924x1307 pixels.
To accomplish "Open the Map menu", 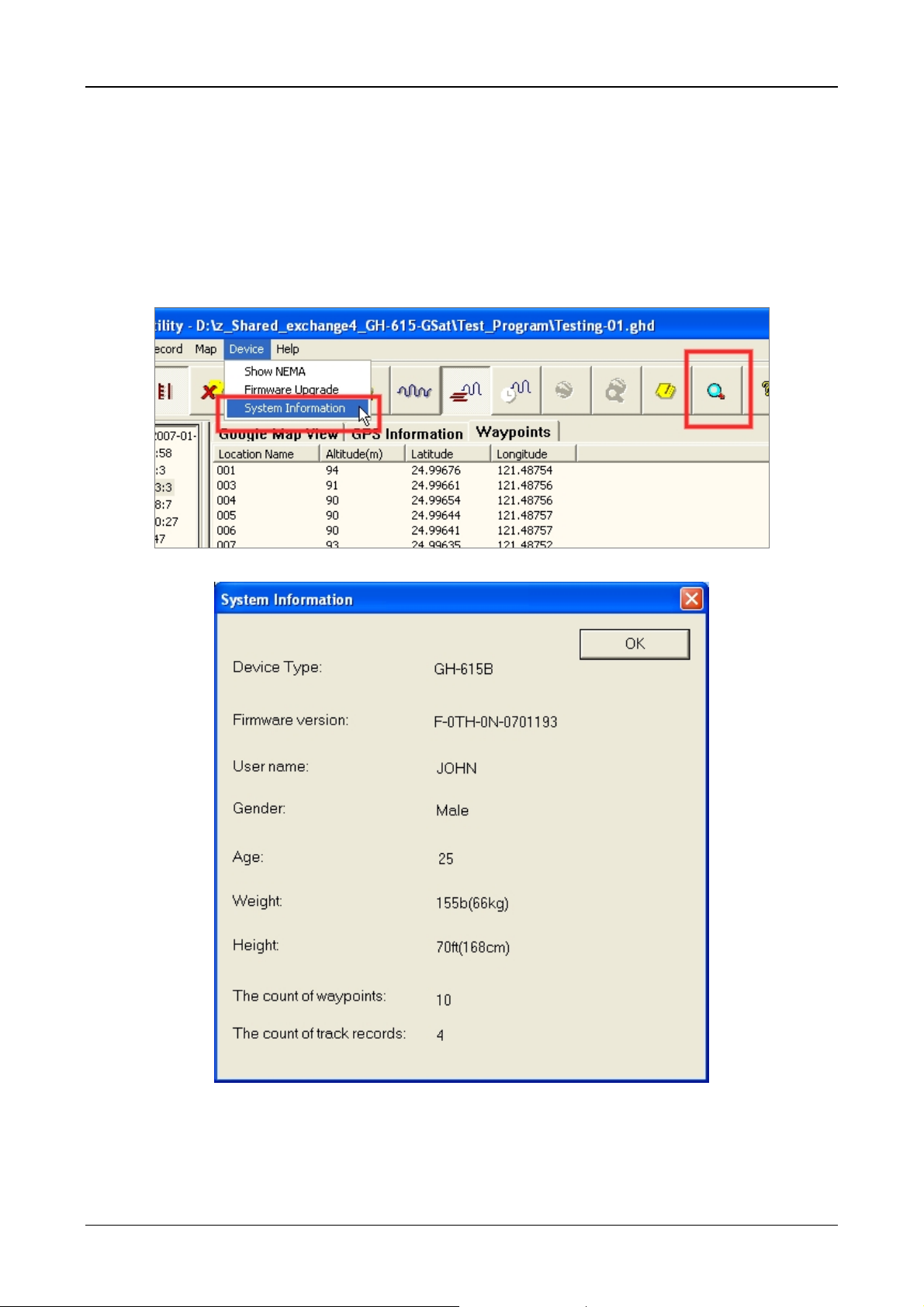I will click(206, 349).
